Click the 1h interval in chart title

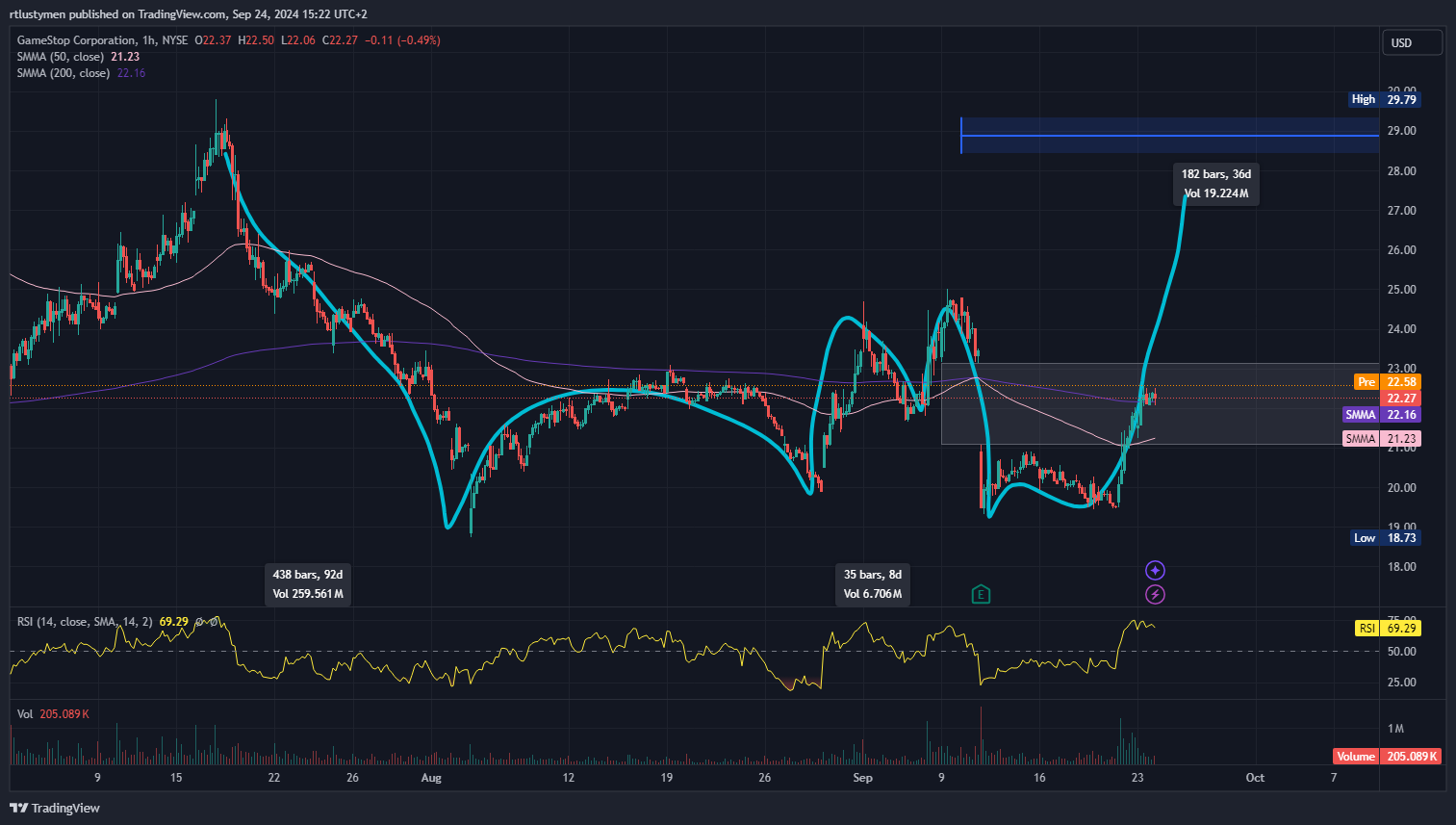(x=148, y=40)
